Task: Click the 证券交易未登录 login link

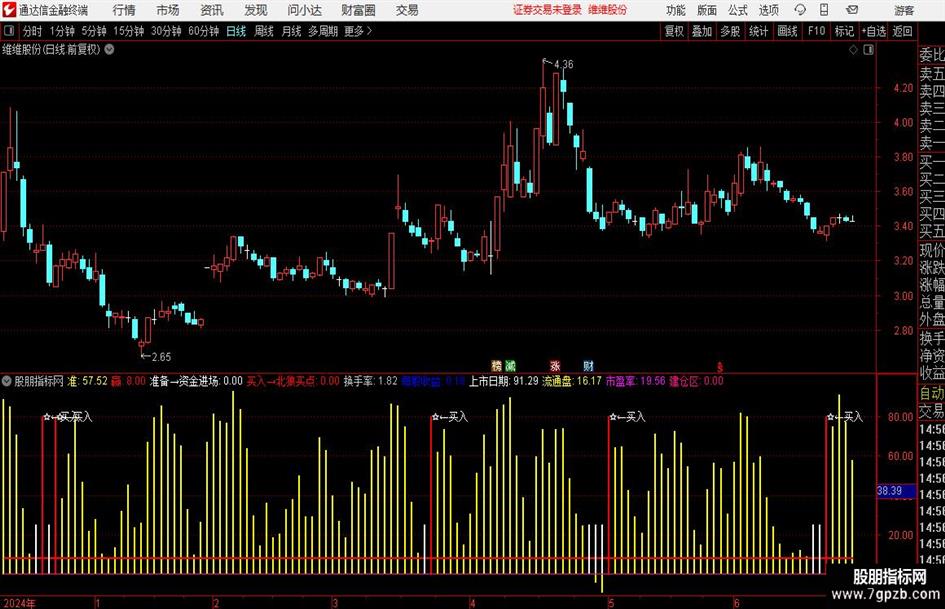Action: click(x=547, y=10)
